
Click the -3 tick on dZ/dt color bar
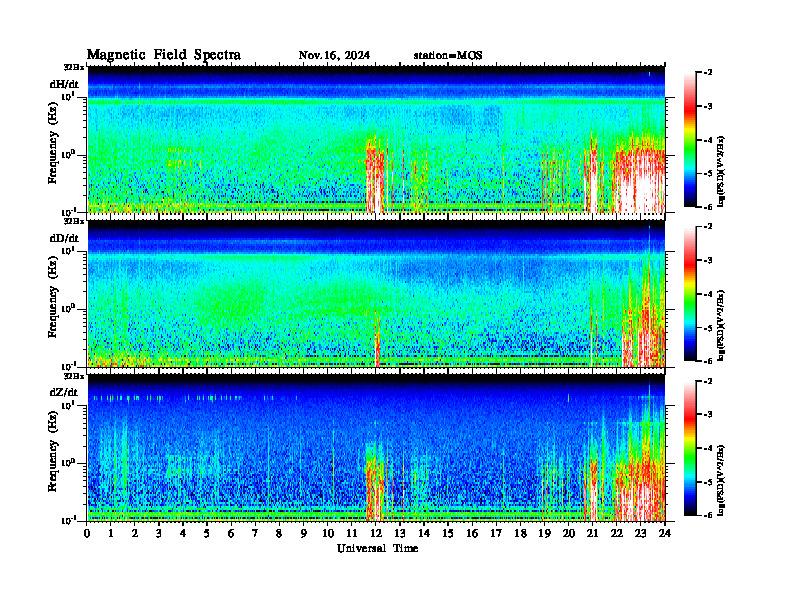click(707, 415)
